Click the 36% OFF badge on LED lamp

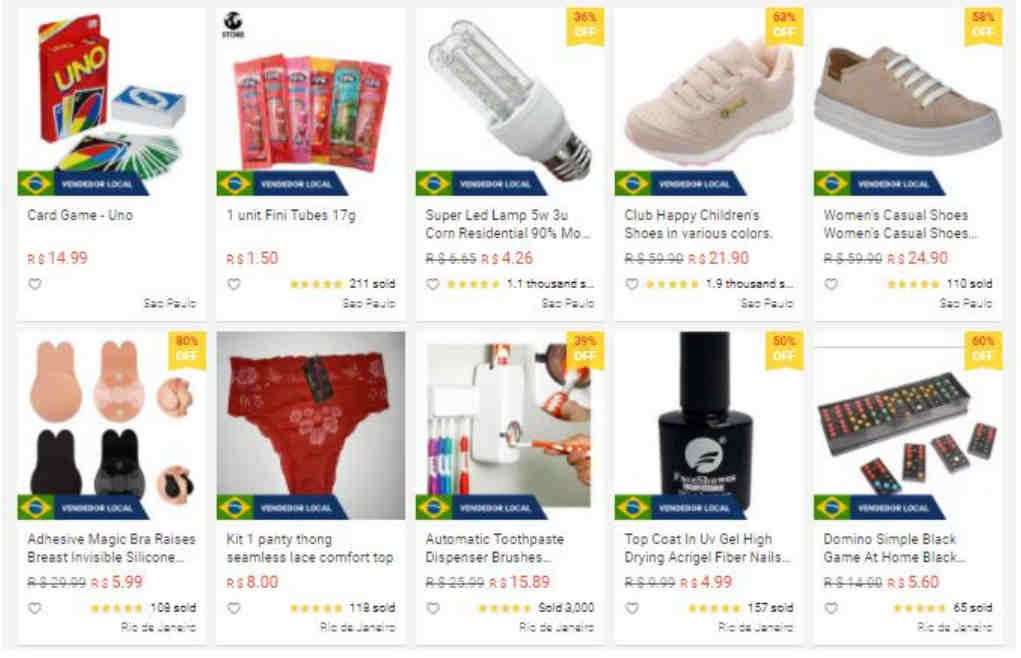585,25
